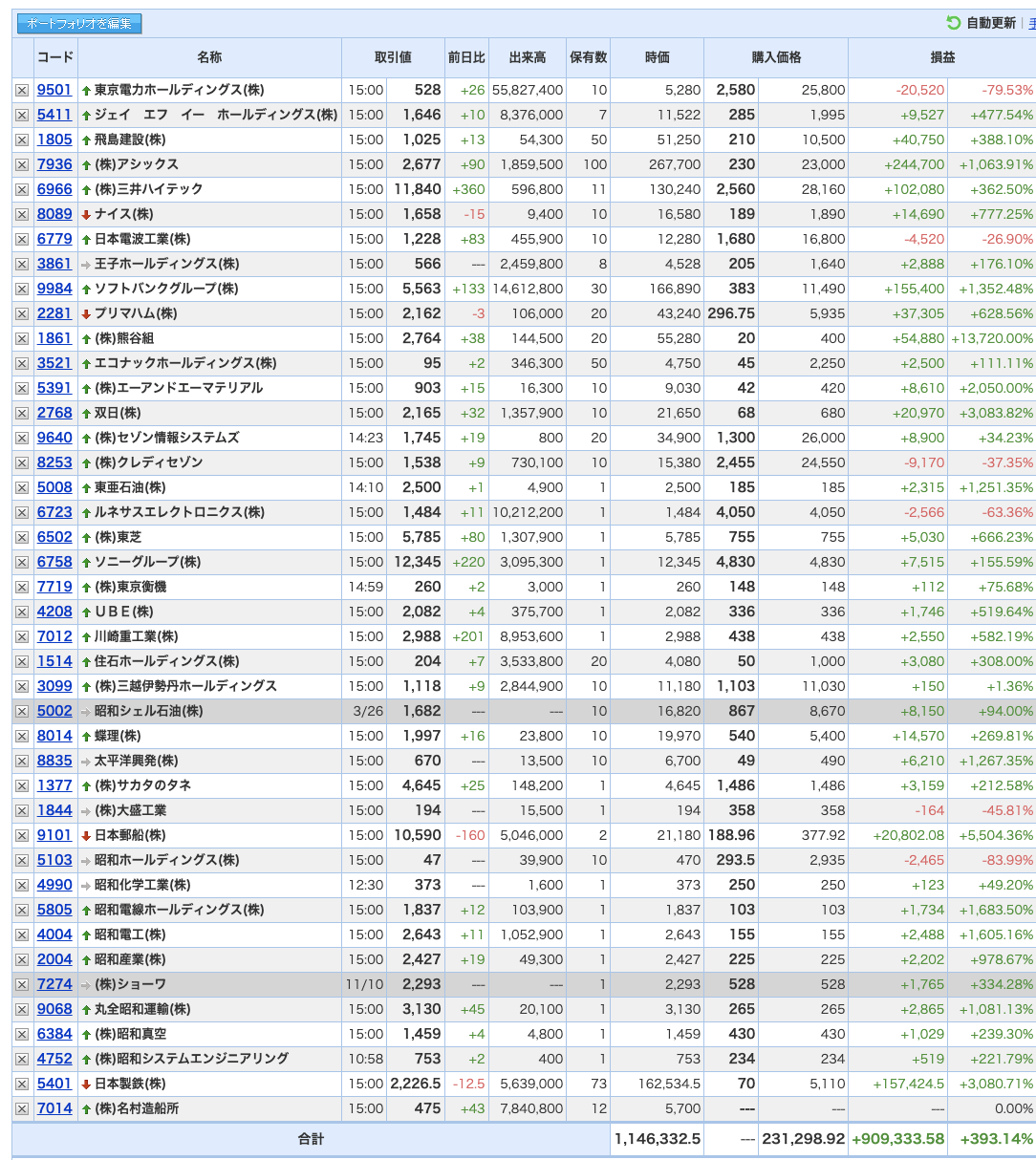
Task: Click the down arrow icon beside プリマハム
Action: pos(86,314)
